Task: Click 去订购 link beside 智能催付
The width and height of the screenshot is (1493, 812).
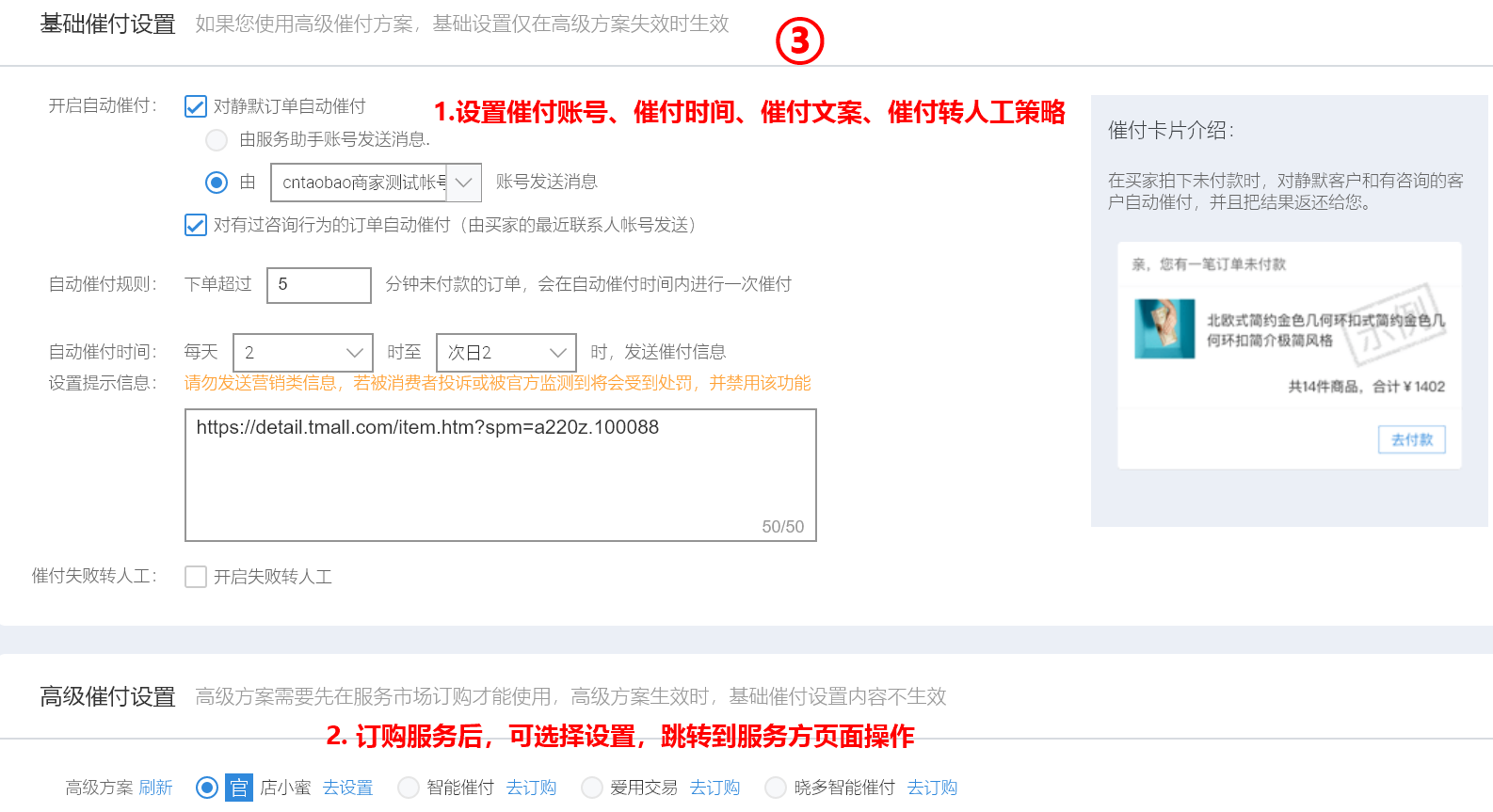Action: tap(531, 788)
